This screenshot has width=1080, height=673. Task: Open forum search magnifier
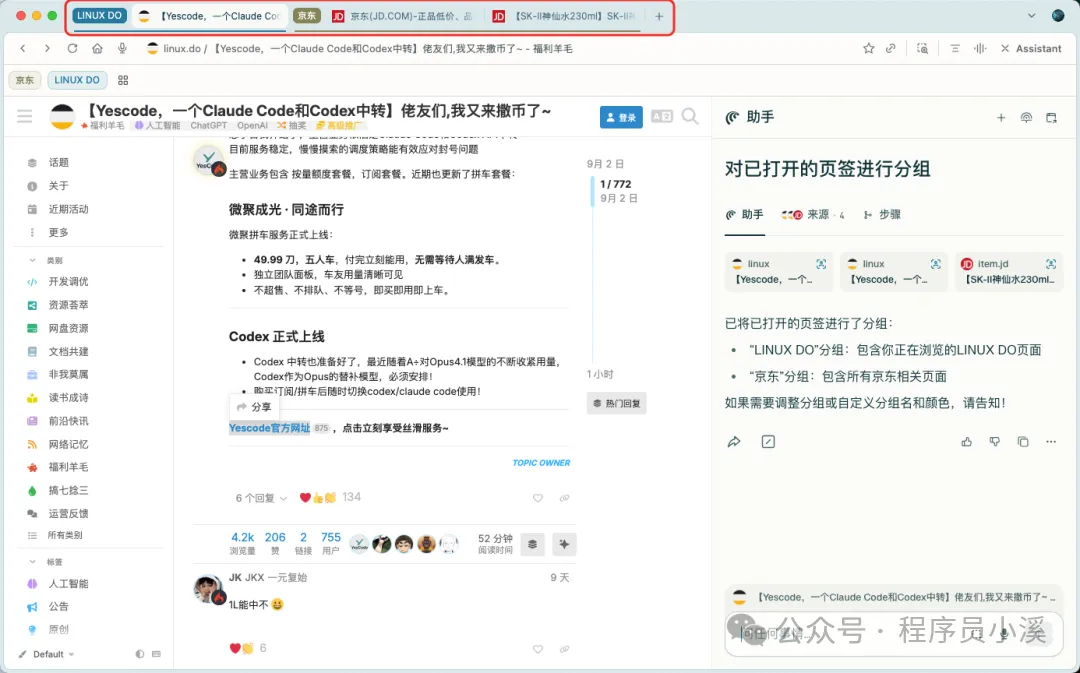tap(690, 116)
